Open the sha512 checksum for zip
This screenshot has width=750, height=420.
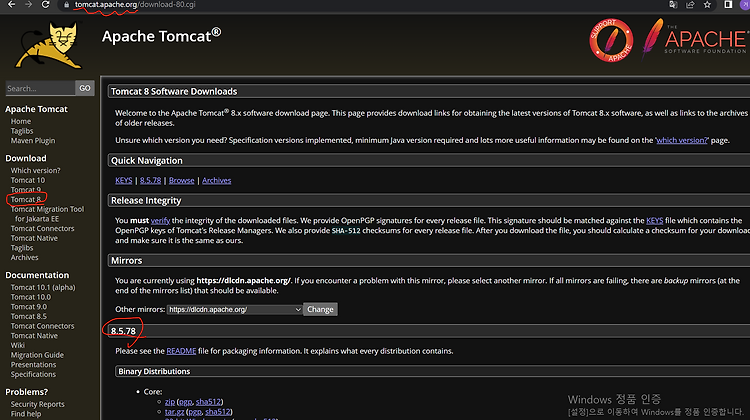208,402
